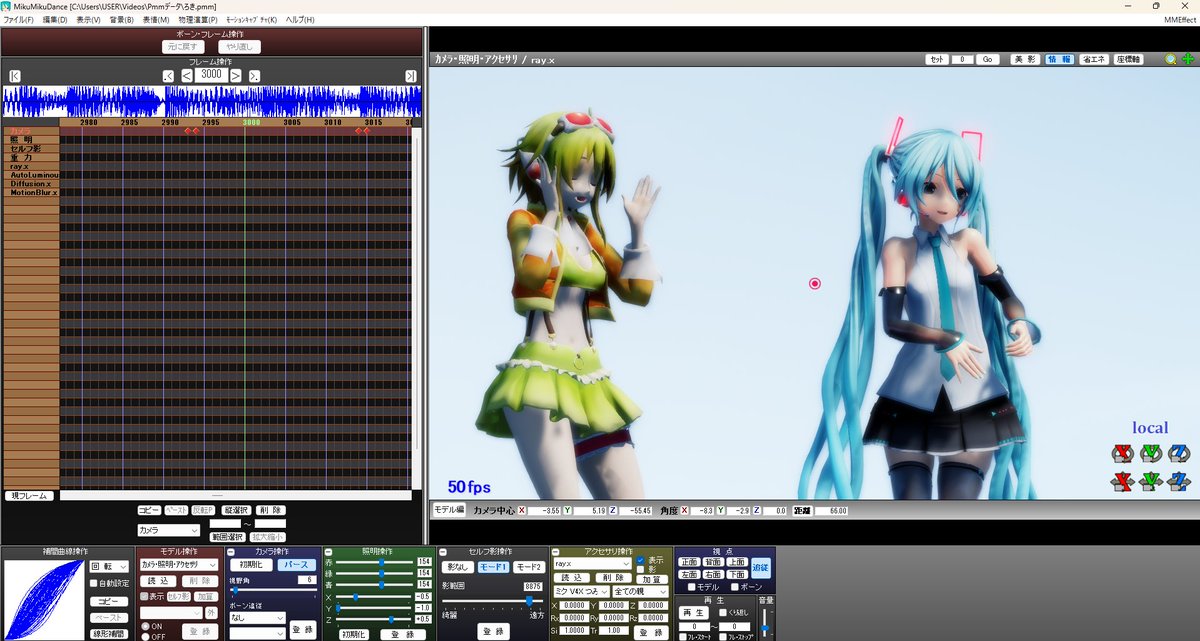Click the MMEffect menu item
The width and height of the screenshot is (1200, 641).
click(x=1178, y=20)
